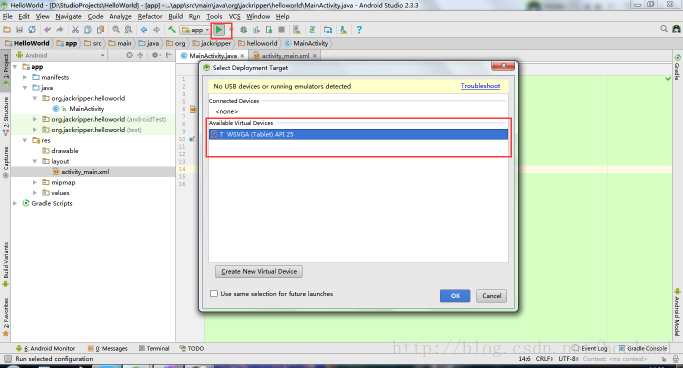Expand org.jackripper.helloworld (androidTest) package
Screen dimensions: 683x368
[35, 119]
